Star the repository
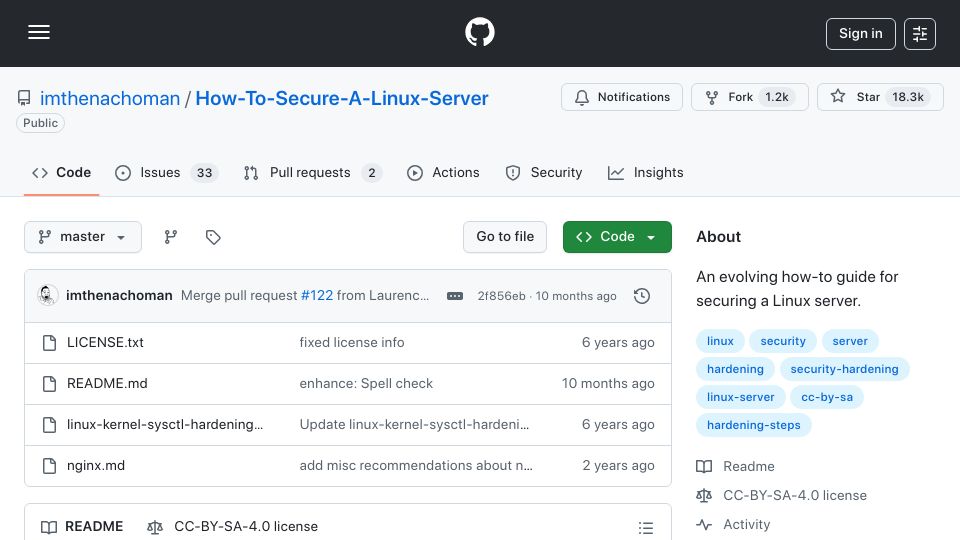Viewport: 960px width, 540px height. pyautogui.click(x=880, y=97)
